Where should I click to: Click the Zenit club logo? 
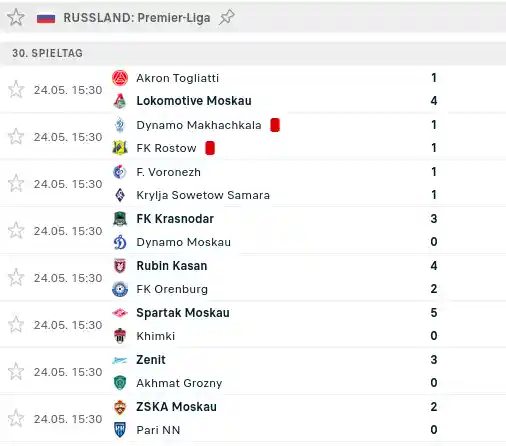[120, 360]
